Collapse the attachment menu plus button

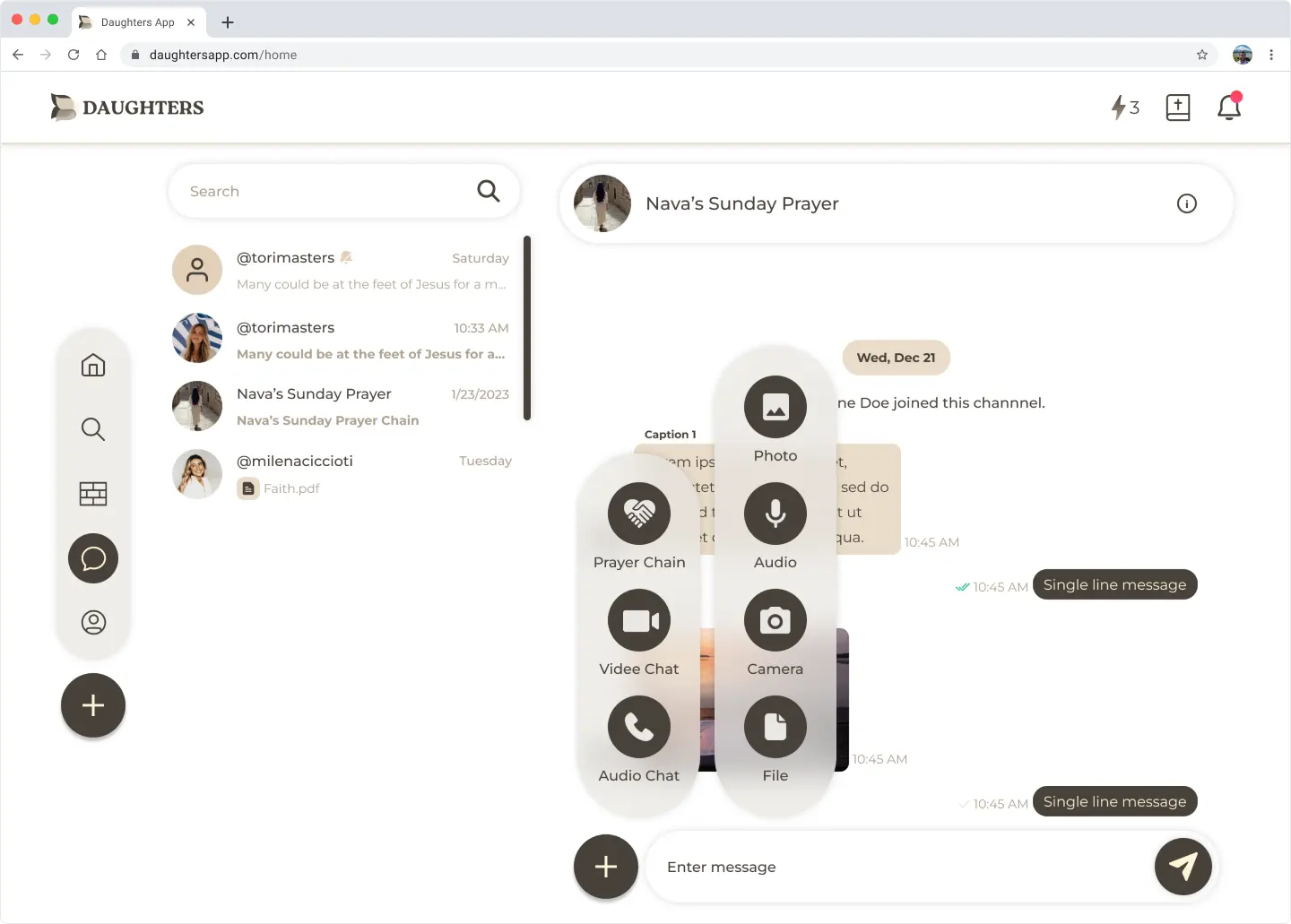(x=606, y=867)
